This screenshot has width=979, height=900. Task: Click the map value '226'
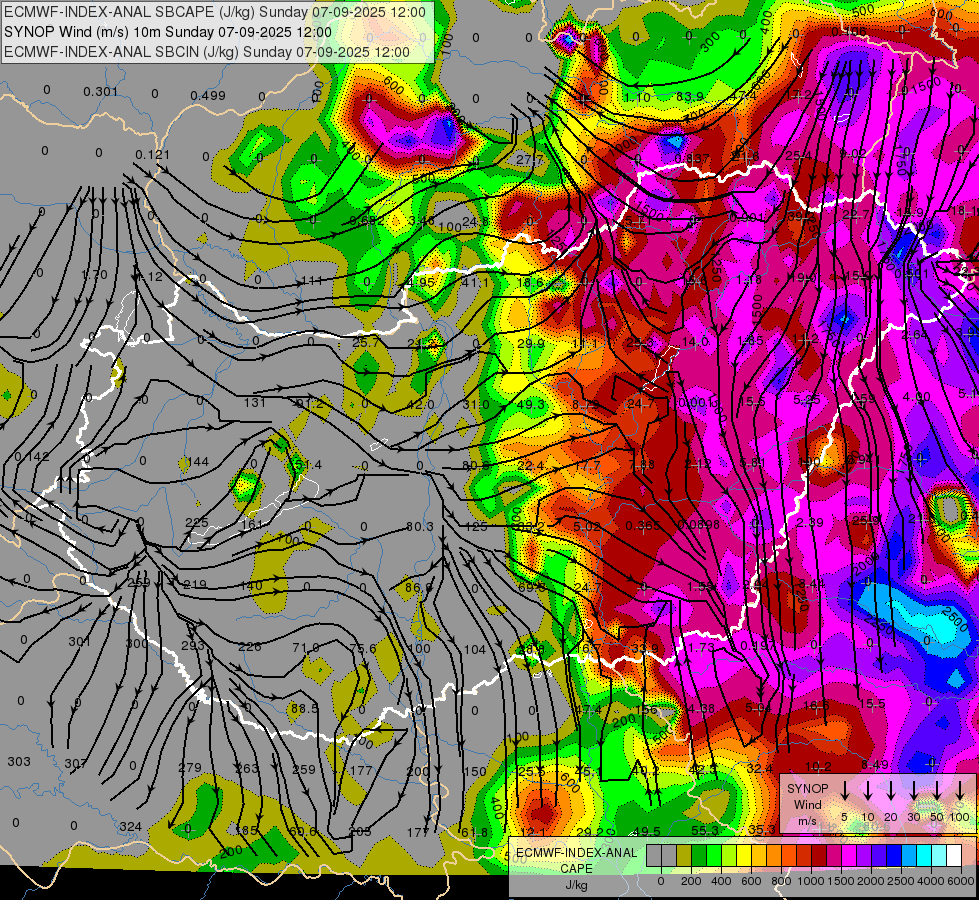pos(249,646)
